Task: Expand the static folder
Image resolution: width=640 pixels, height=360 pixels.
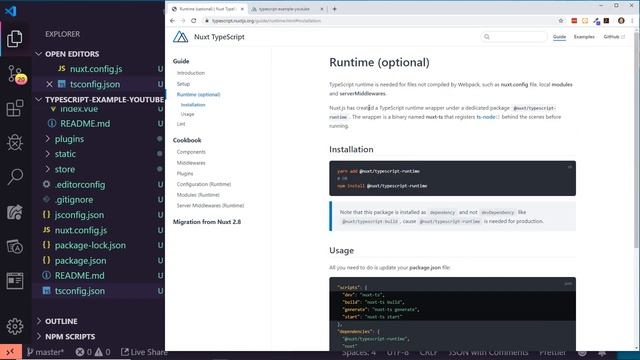Action: pos(65,154)
